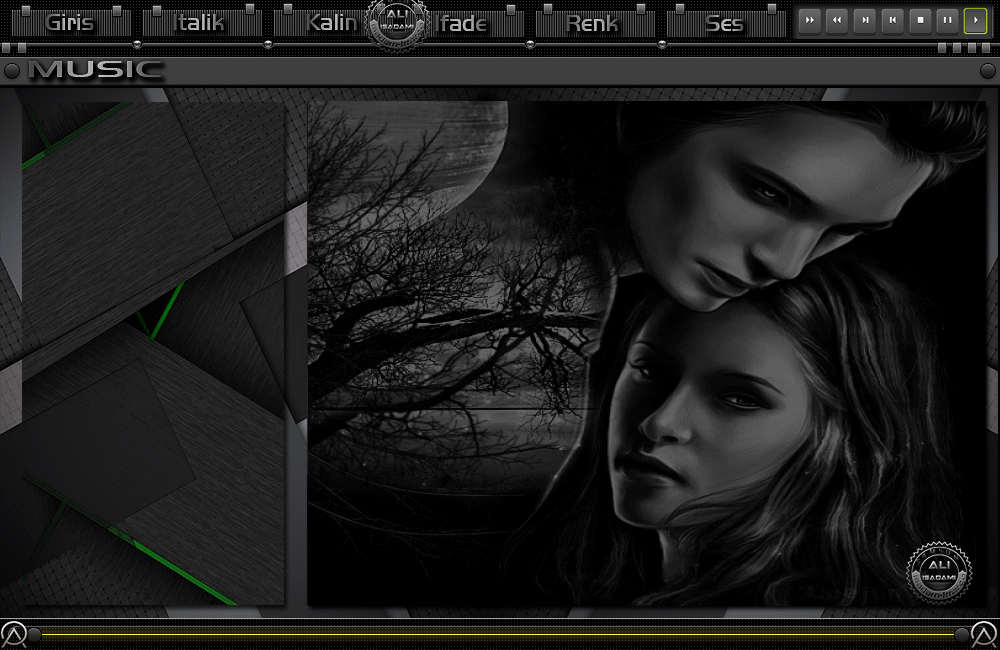The image size is (1000, 650).
Task: Toggle the Ses sound option
Action: click(x=725, y=22)
